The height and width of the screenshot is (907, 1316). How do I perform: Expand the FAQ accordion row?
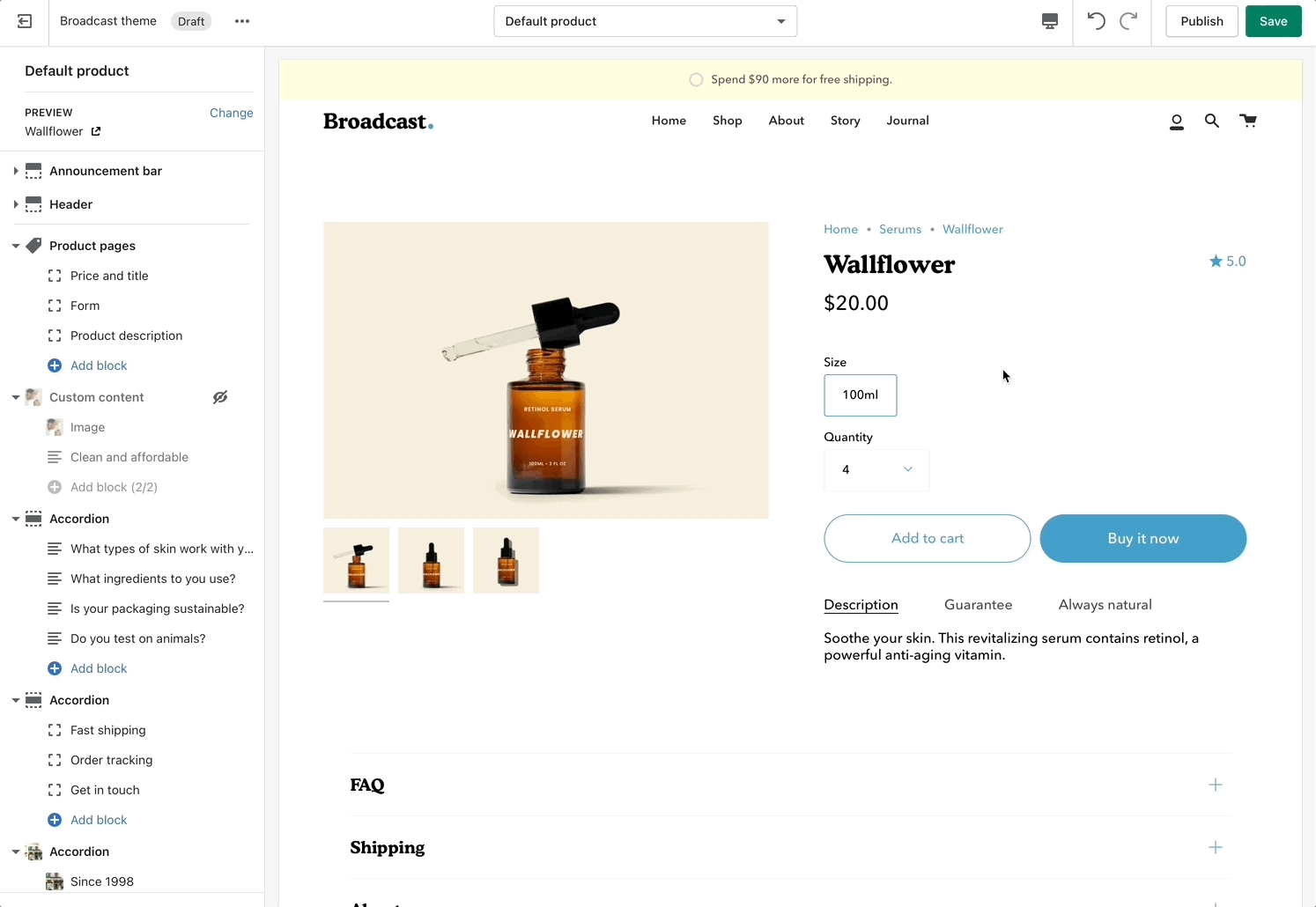(1215, 785)
